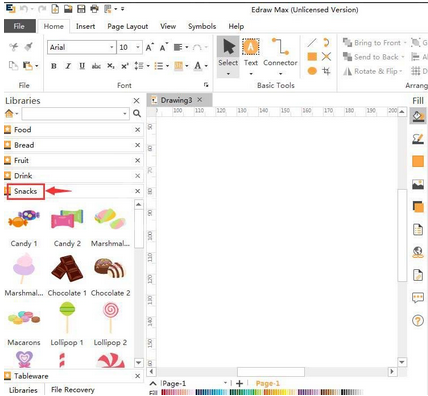Open the Help tab
The height and width of the screenshot is (396, 428).
[x=236, y=26]
